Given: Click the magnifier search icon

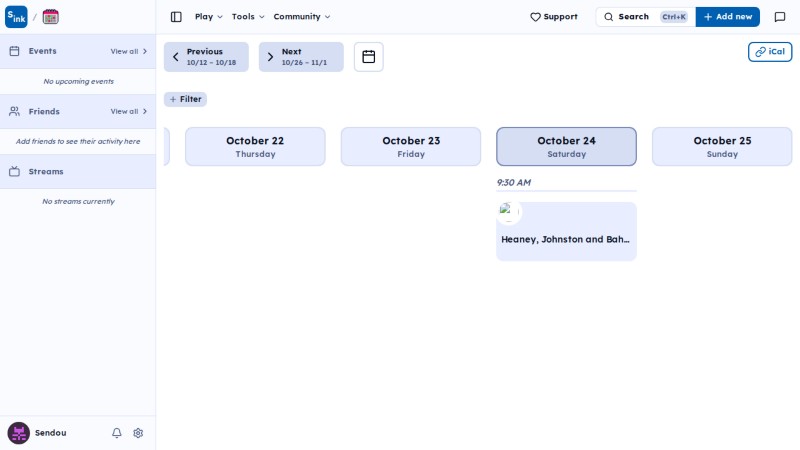Looking at the screenshot, I should click(x=609, y=17).
